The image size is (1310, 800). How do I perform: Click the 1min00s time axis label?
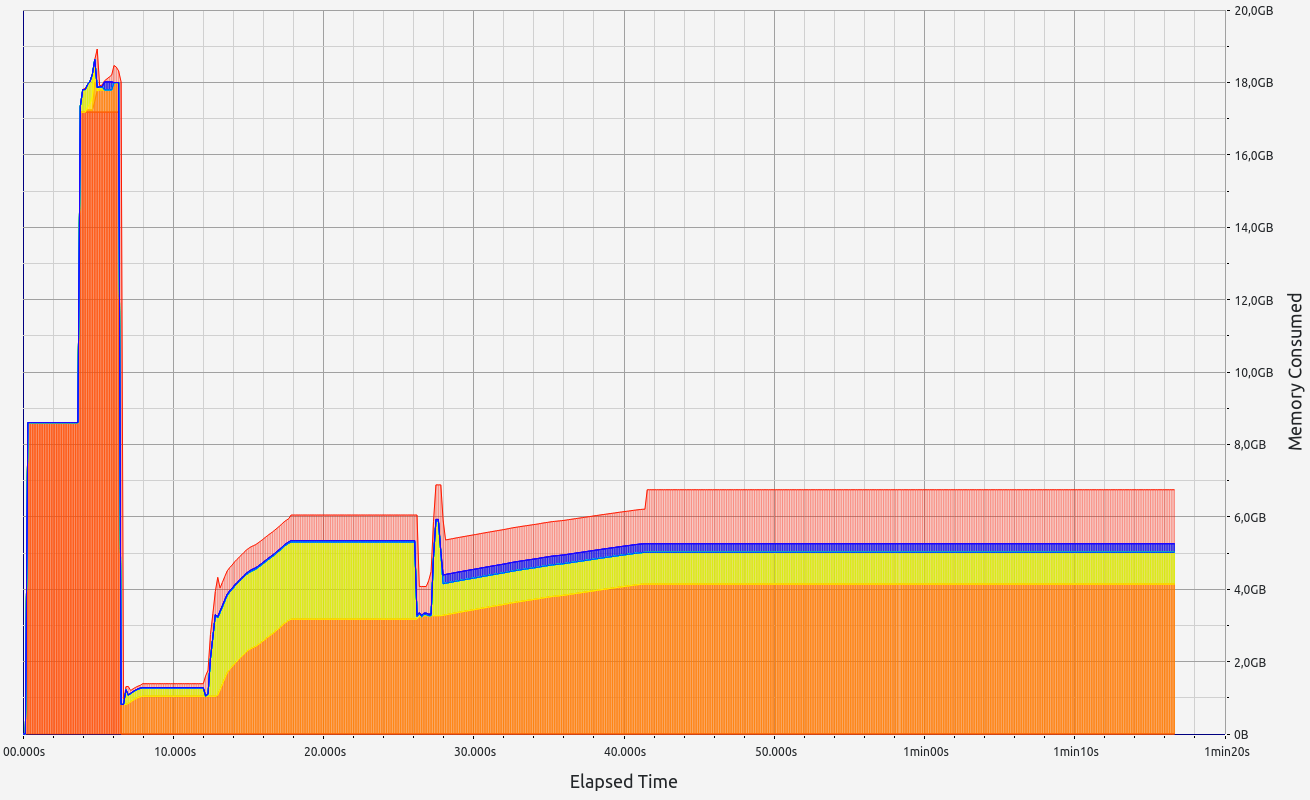(925, 751)
